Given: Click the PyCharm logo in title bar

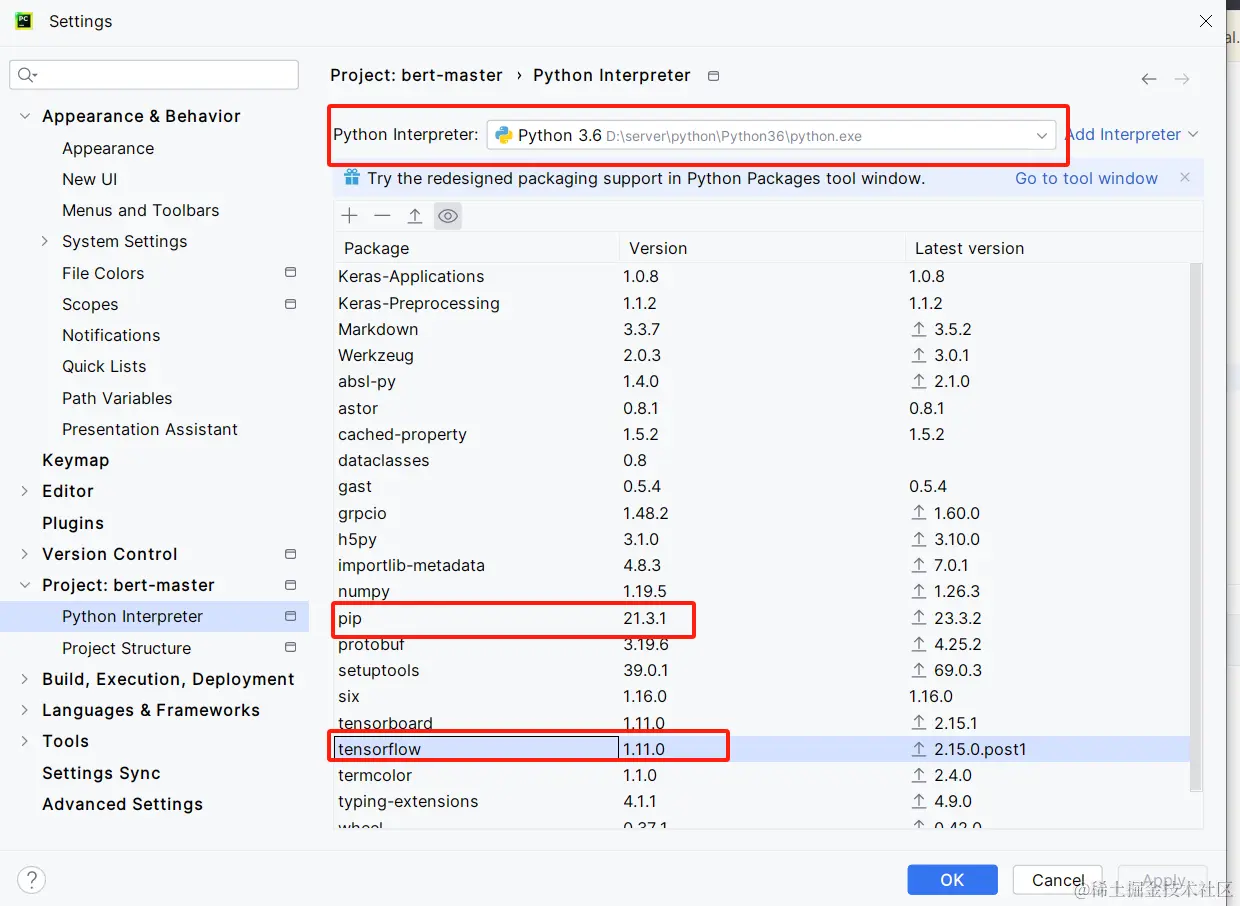Looking at the screenshot, I should pos(24,21).
